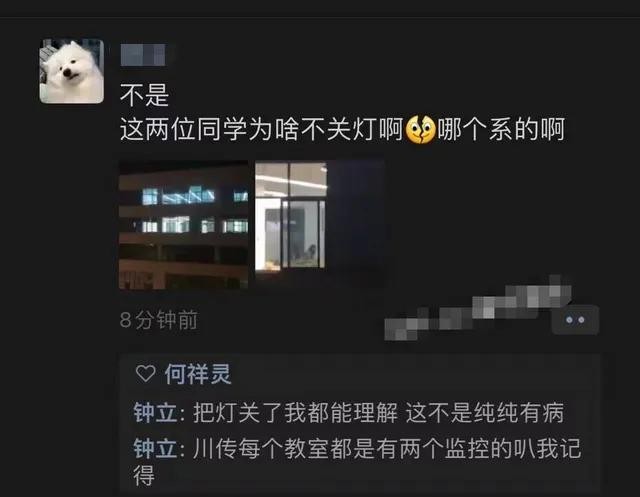The image size is (640, 497).
Task: Open the night building photo thumbnail
Action: point(183,225)
